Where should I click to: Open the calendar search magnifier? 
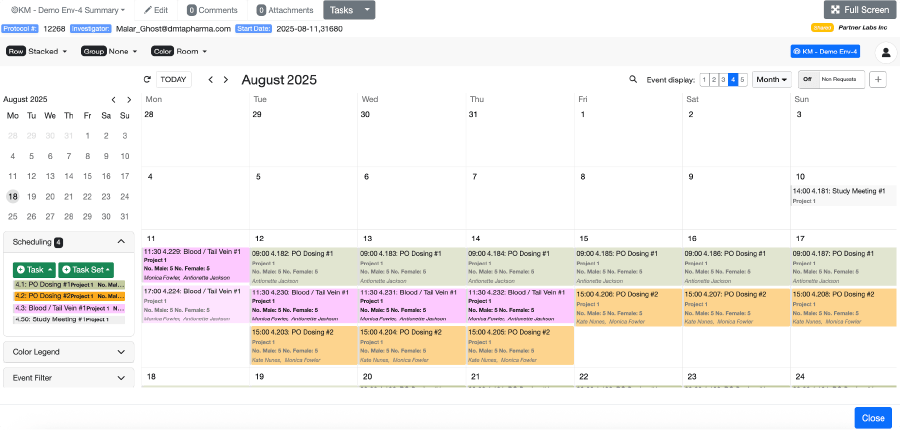[x=633, y=80]
